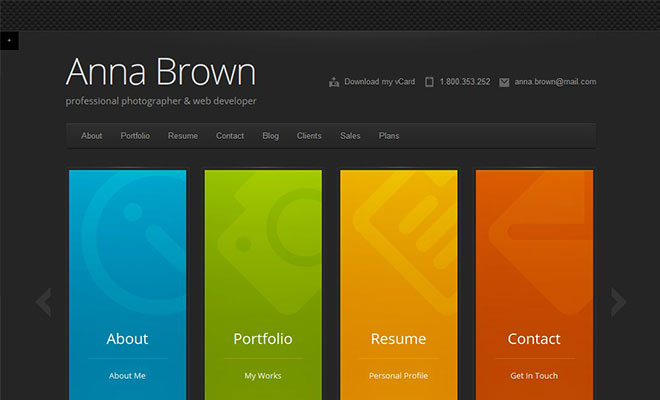660x400 pixels.
Task: Open the Portfolio menu item
Action: click(135, 136)
